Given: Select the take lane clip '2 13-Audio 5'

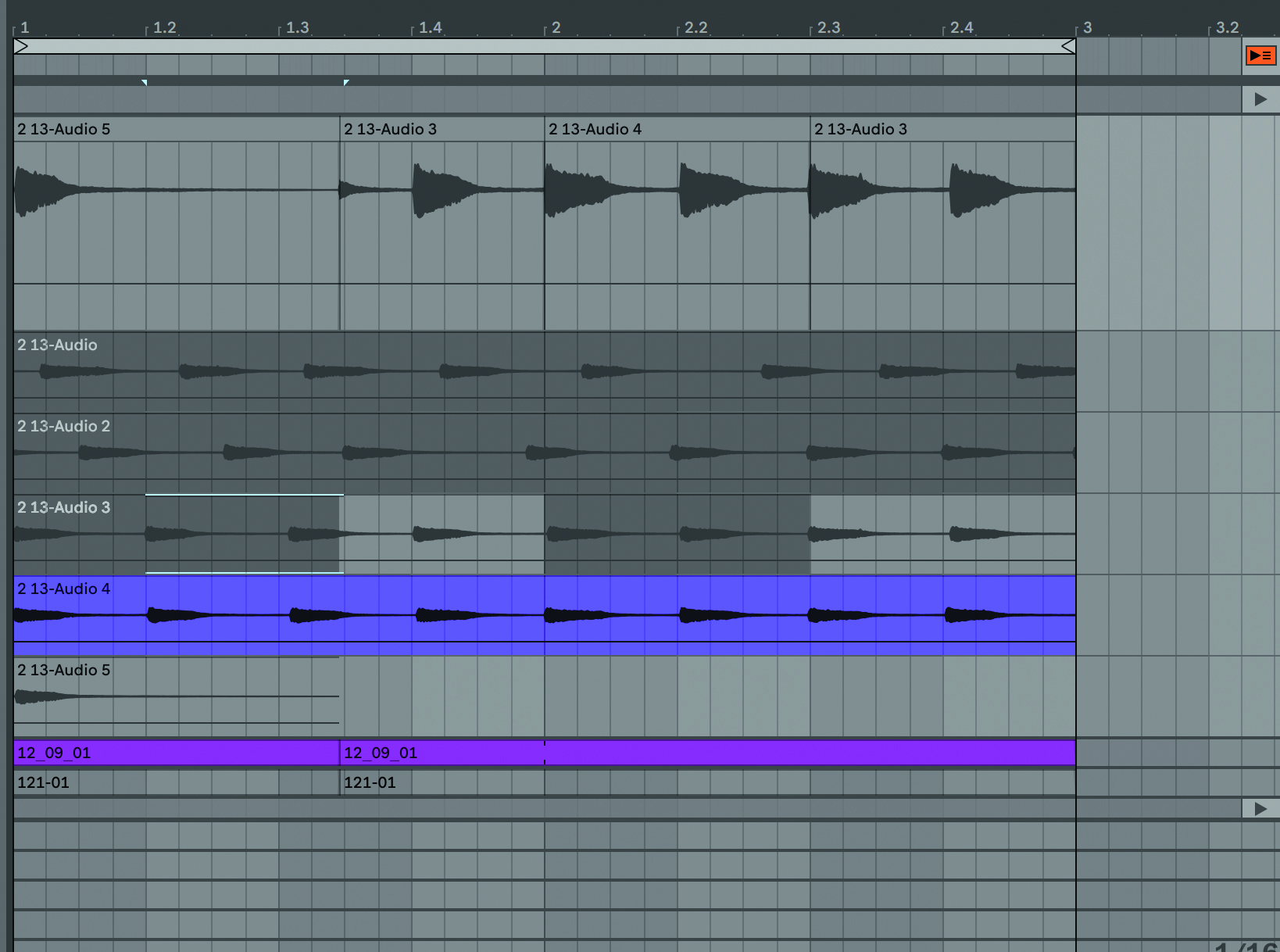Looking at the screenshot, I should point(177,696).
